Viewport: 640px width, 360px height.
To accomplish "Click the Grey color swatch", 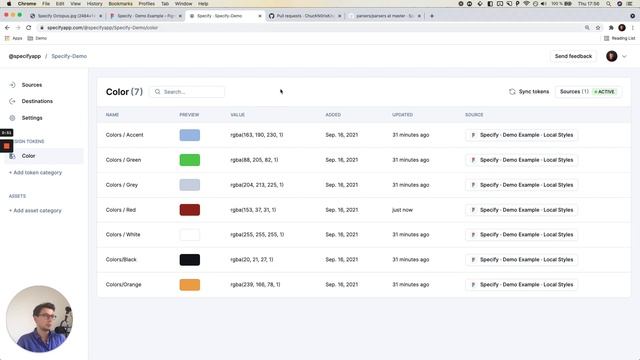I will tap(190, 185).
